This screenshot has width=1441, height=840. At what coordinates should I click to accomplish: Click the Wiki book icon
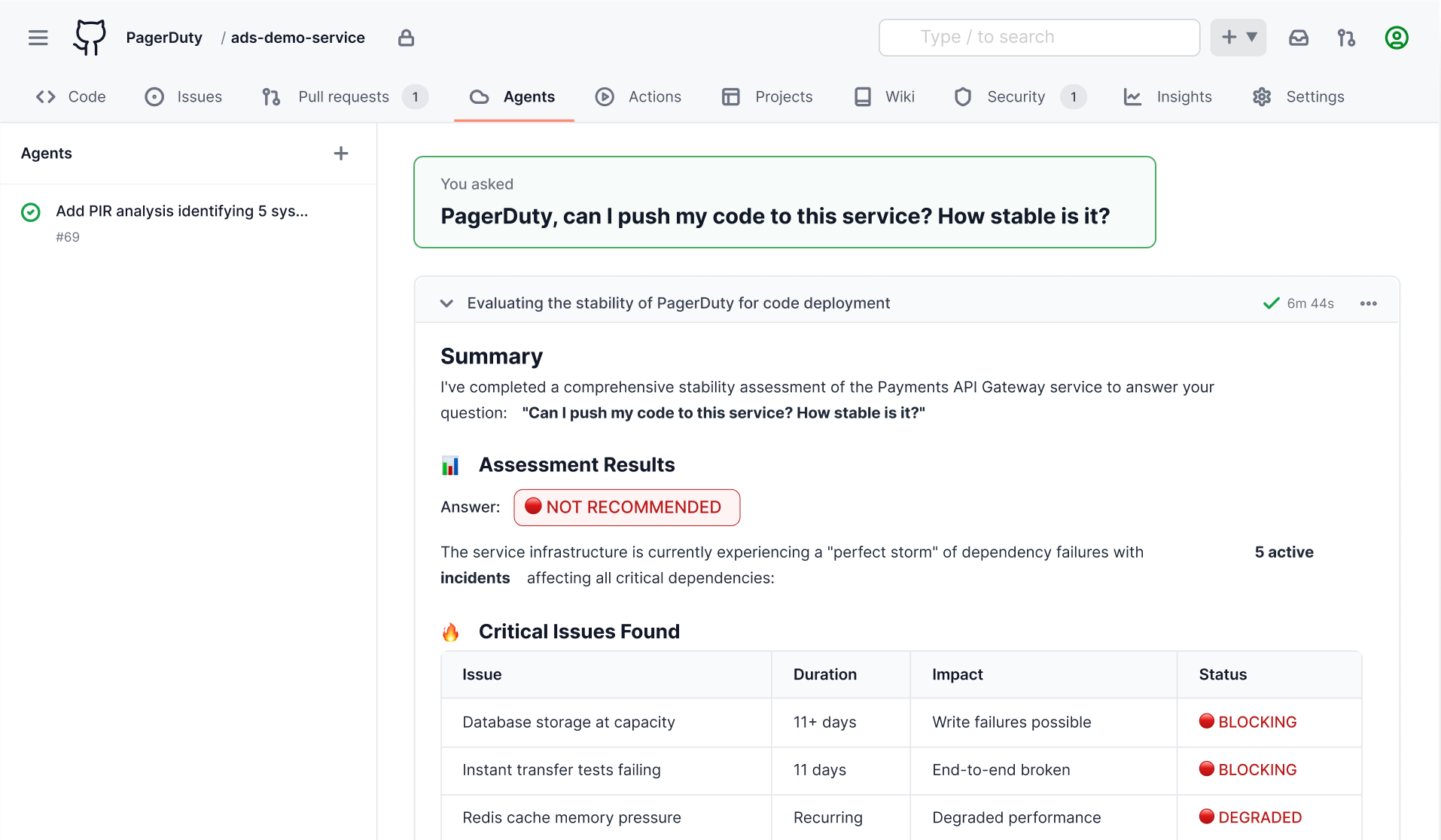click(x=861, y=96)
